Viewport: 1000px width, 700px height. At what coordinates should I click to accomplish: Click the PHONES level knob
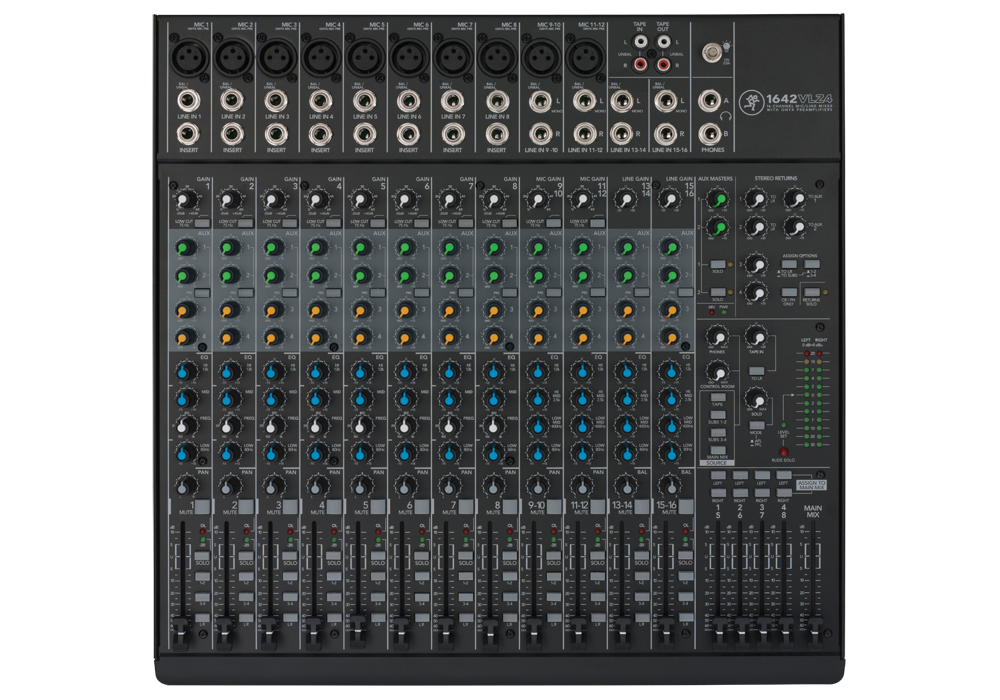tap(717, 337)
